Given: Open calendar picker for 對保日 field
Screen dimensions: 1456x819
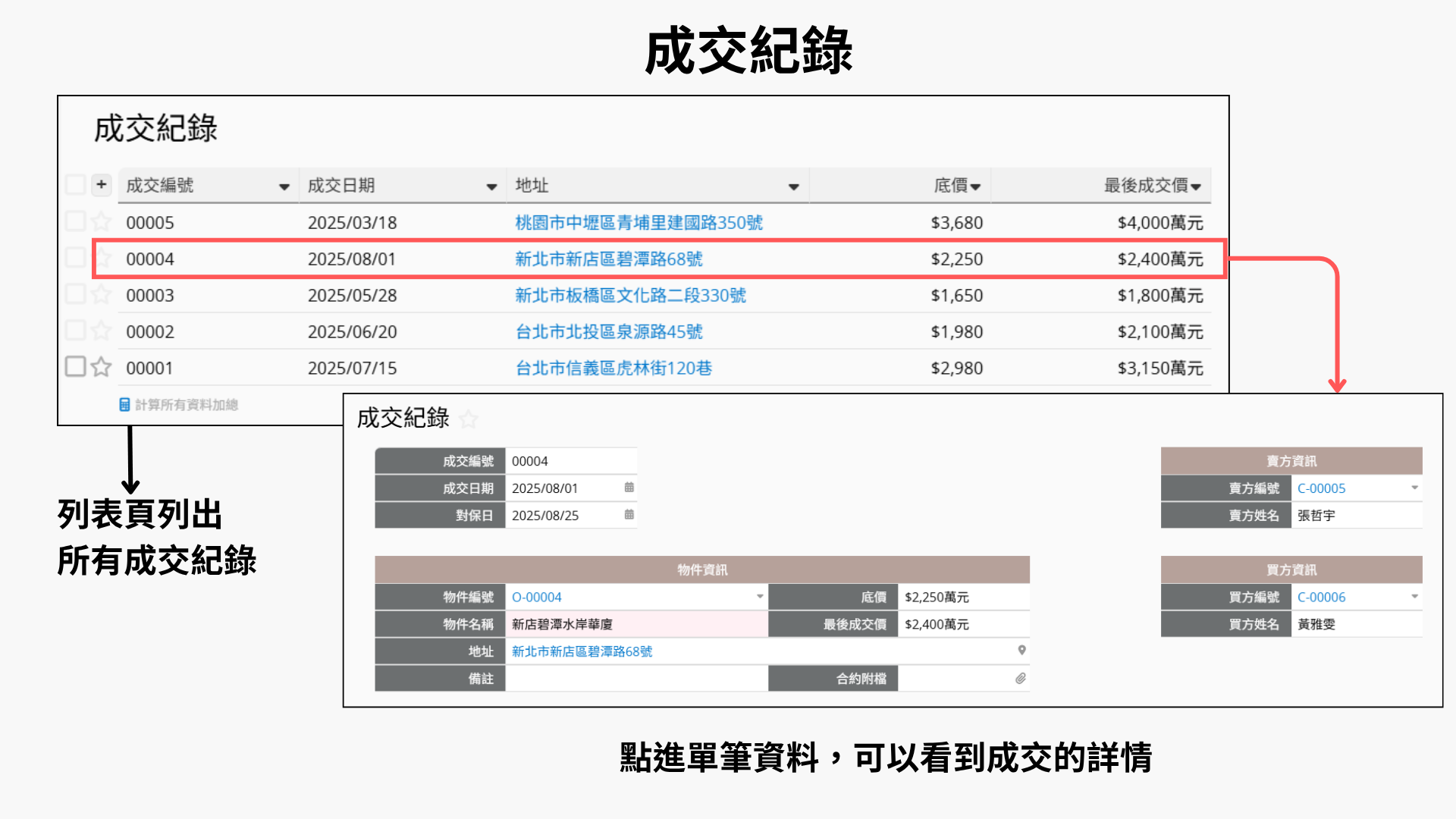Looking at the screenshot, I should 629,515.
